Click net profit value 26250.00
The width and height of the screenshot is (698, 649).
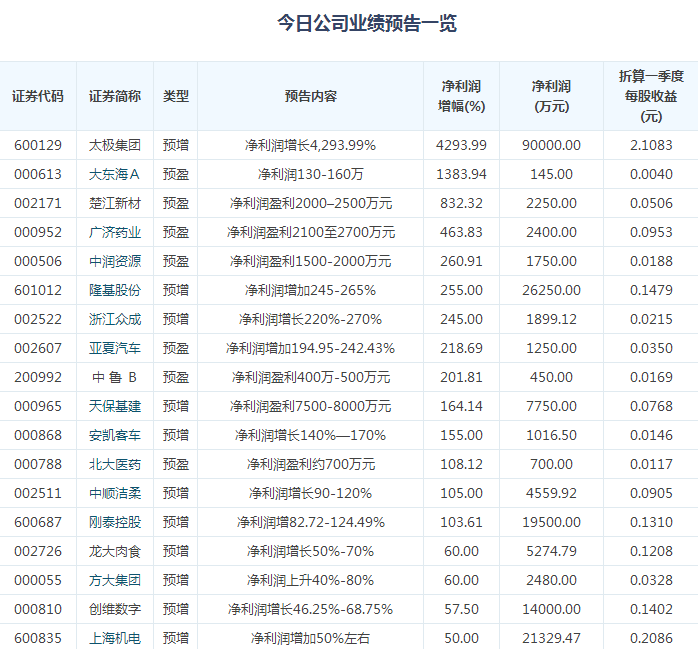(x=551, y=290)
